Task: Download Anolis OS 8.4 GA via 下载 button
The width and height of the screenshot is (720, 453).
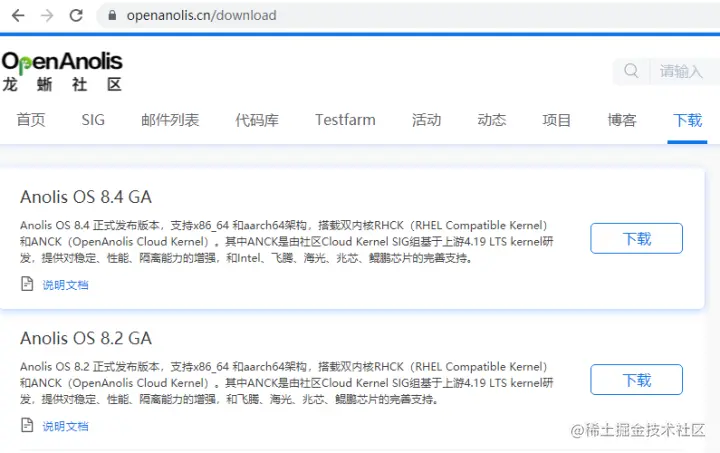Action: coord(636,238)
